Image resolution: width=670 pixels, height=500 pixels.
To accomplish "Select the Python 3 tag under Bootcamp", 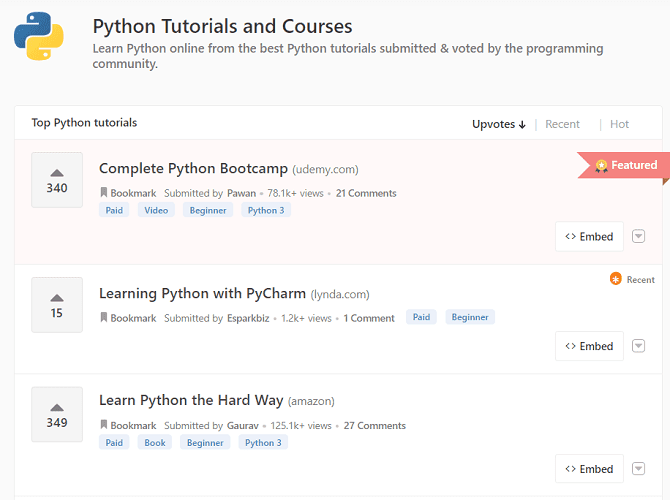I will (x=265, y=210).
